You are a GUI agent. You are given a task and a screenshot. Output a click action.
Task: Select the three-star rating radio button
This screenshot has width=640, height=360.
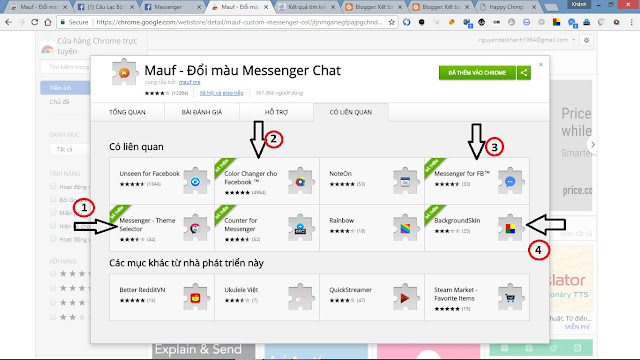[53, 302]
